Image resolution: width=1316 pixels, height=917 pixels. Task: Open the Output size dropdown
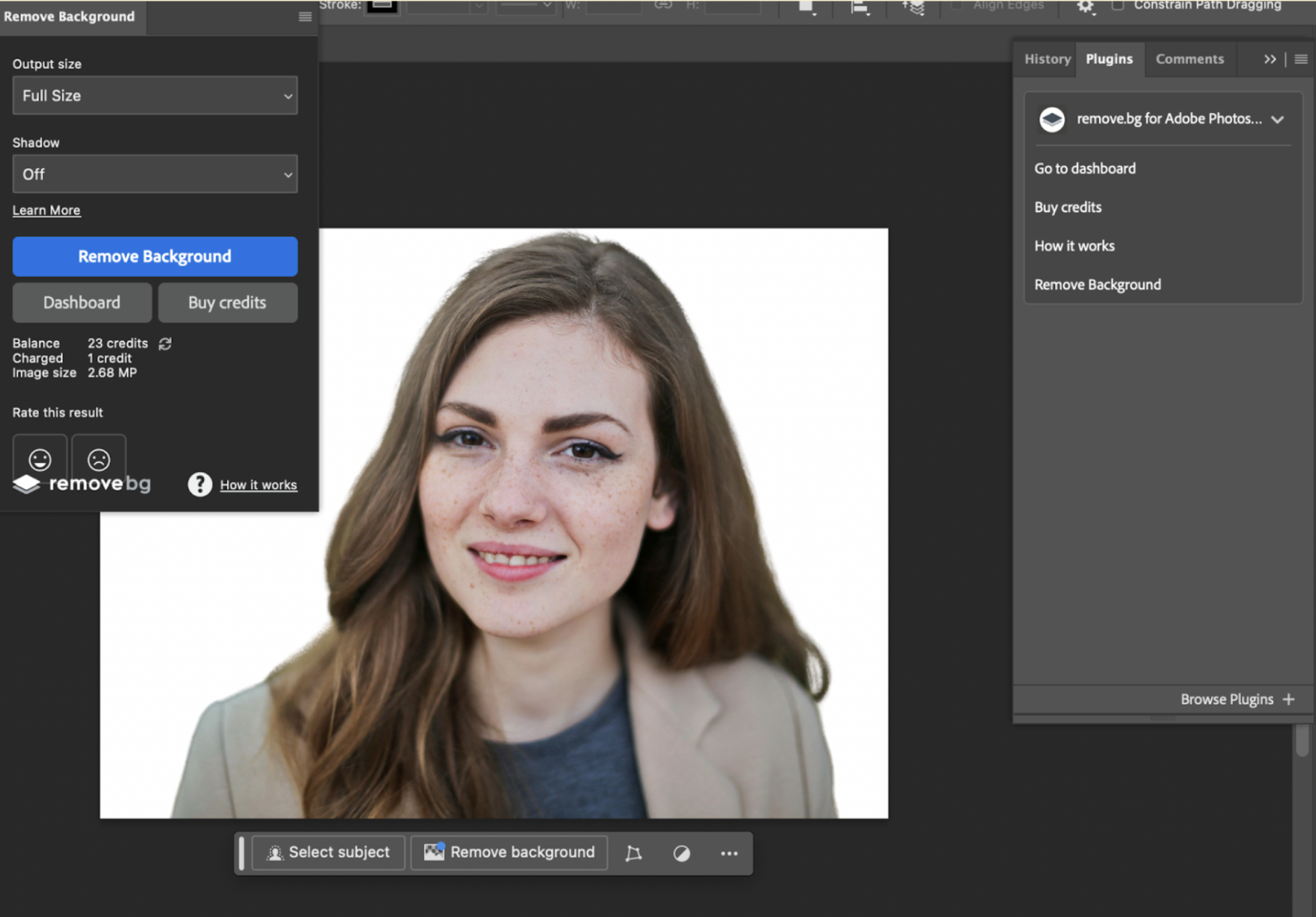(x=154, y=95)
